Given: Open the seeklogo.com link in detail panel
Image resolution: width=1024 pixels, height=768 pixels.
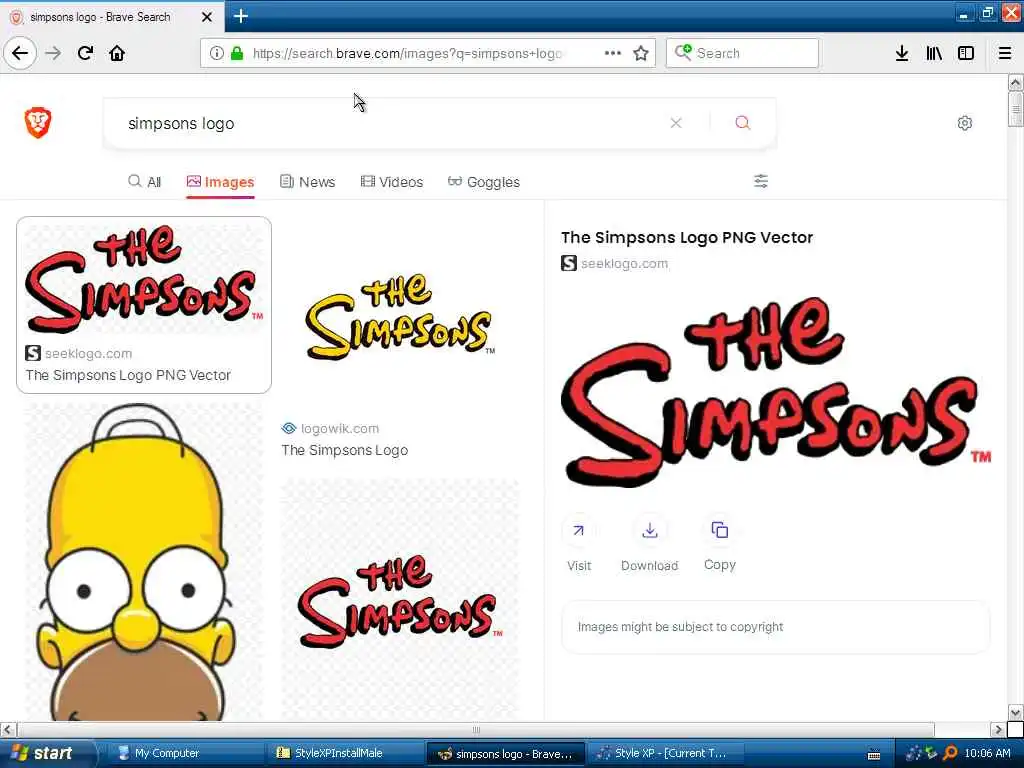Looking at the screenshot, I should coord(624,264).
